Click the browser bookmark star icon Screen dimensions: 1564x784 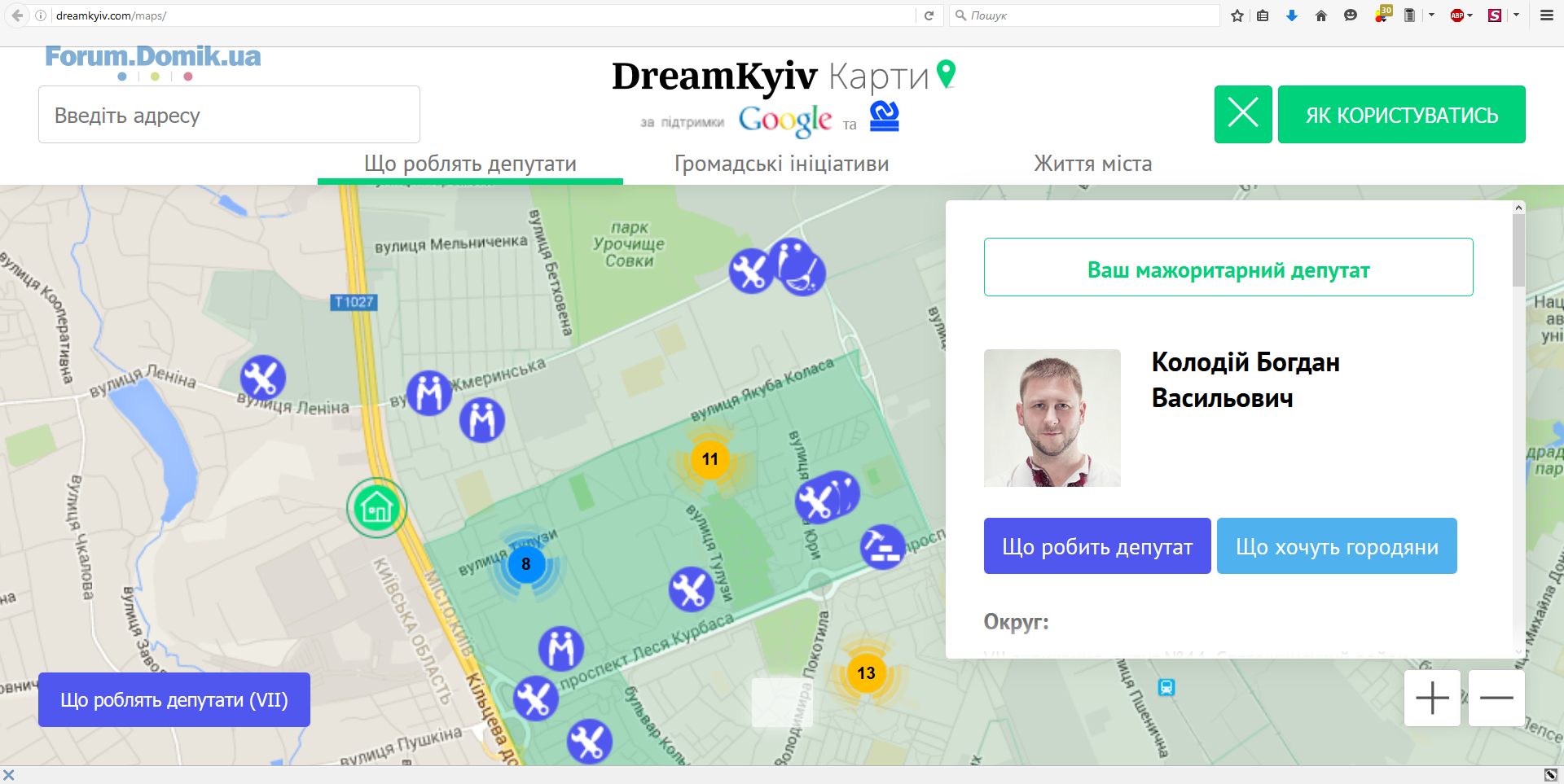coord(1237,15)
